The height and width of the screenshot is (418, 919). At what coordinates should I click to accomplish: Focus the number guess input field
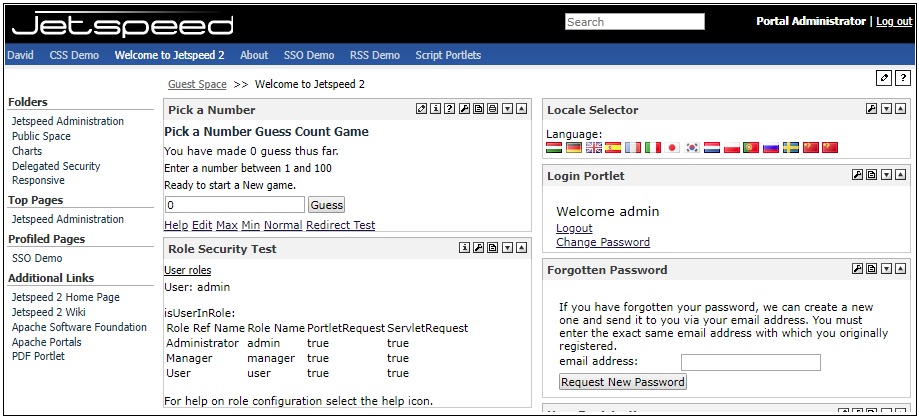click(x=235, y=205)
